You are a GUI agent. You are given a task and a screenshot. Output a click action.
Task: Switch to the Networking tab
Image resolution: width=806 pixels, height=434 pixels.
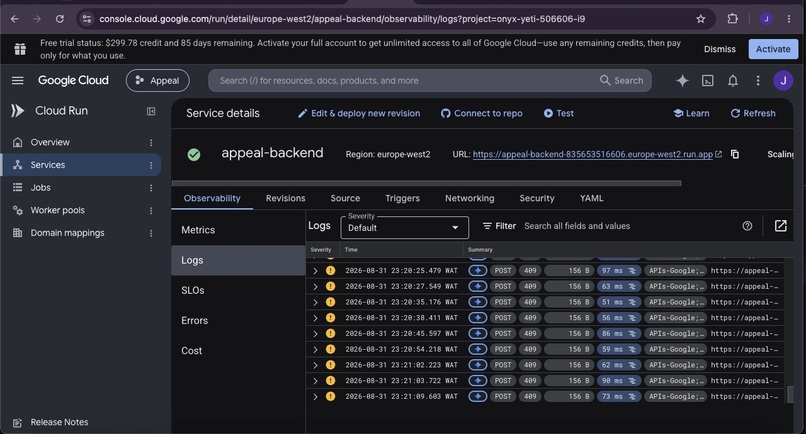pos(469,198)
